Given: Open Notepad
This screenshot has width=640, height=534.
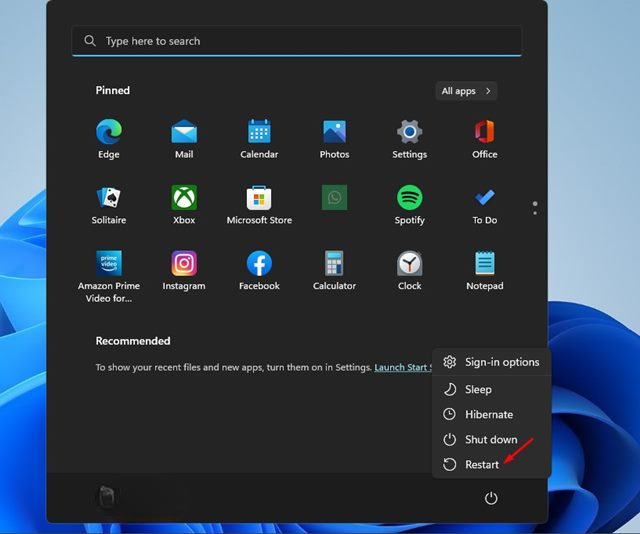Looking at the screenshot, I should click(484, 270).
